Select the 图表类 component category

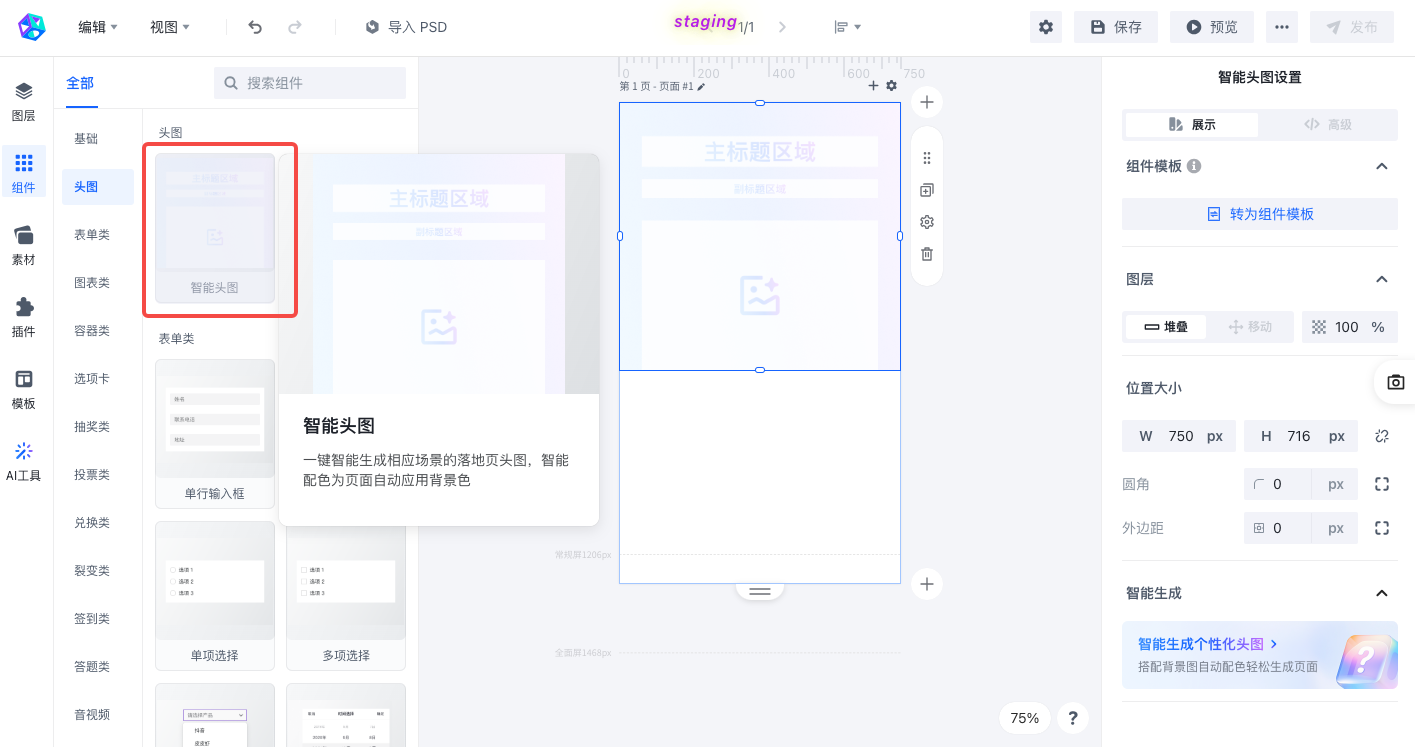click(92, 283)
